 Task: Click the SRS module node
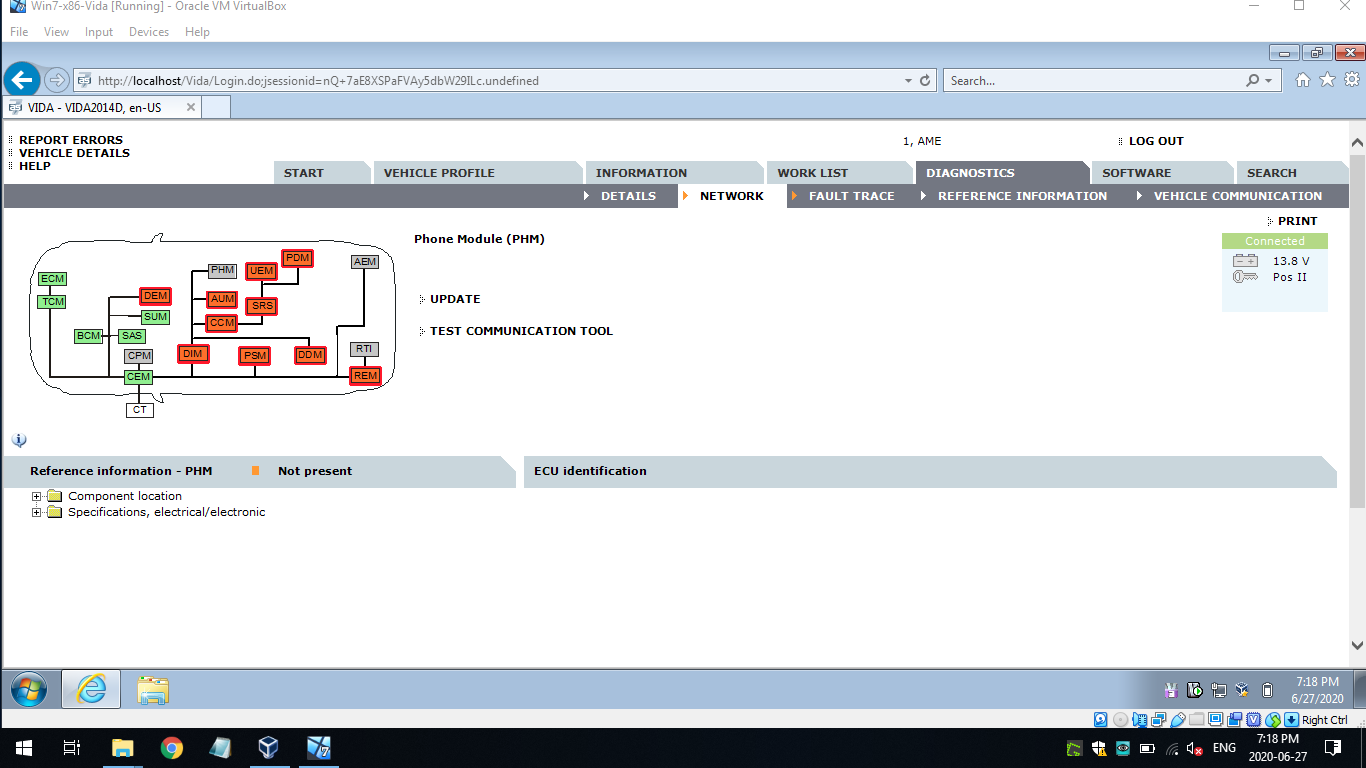click(262, 306)
